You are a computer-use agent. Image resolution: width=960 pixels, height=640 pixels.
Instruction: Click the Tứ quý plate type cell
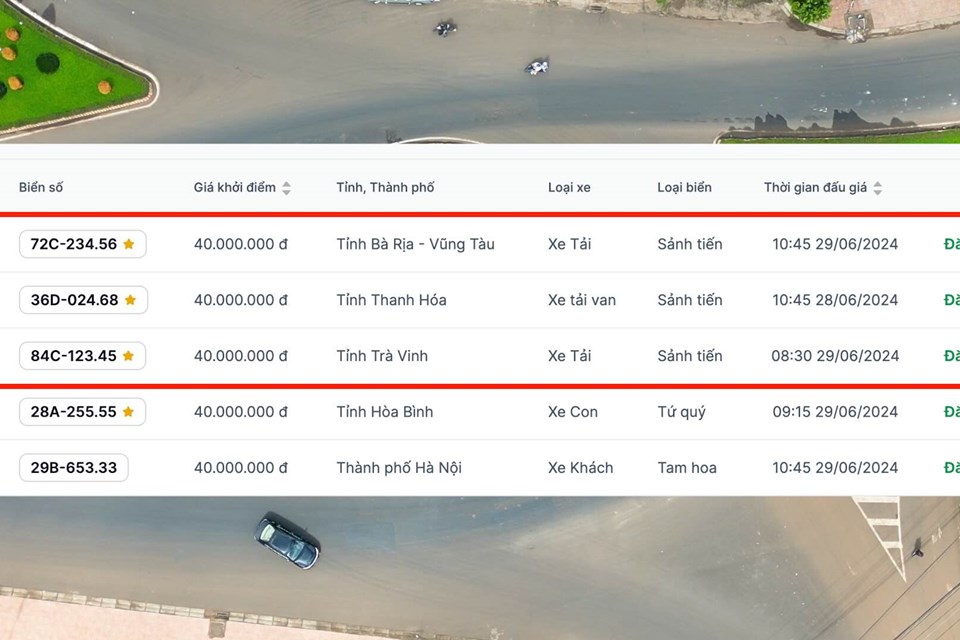point(681,412)
